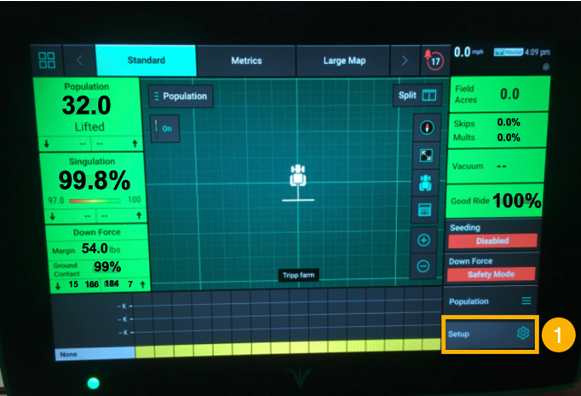Image resolution: width=581 pixels, height=396 pixels.
Task: Click the Population low row down arrow
Action: coord(47,144)
